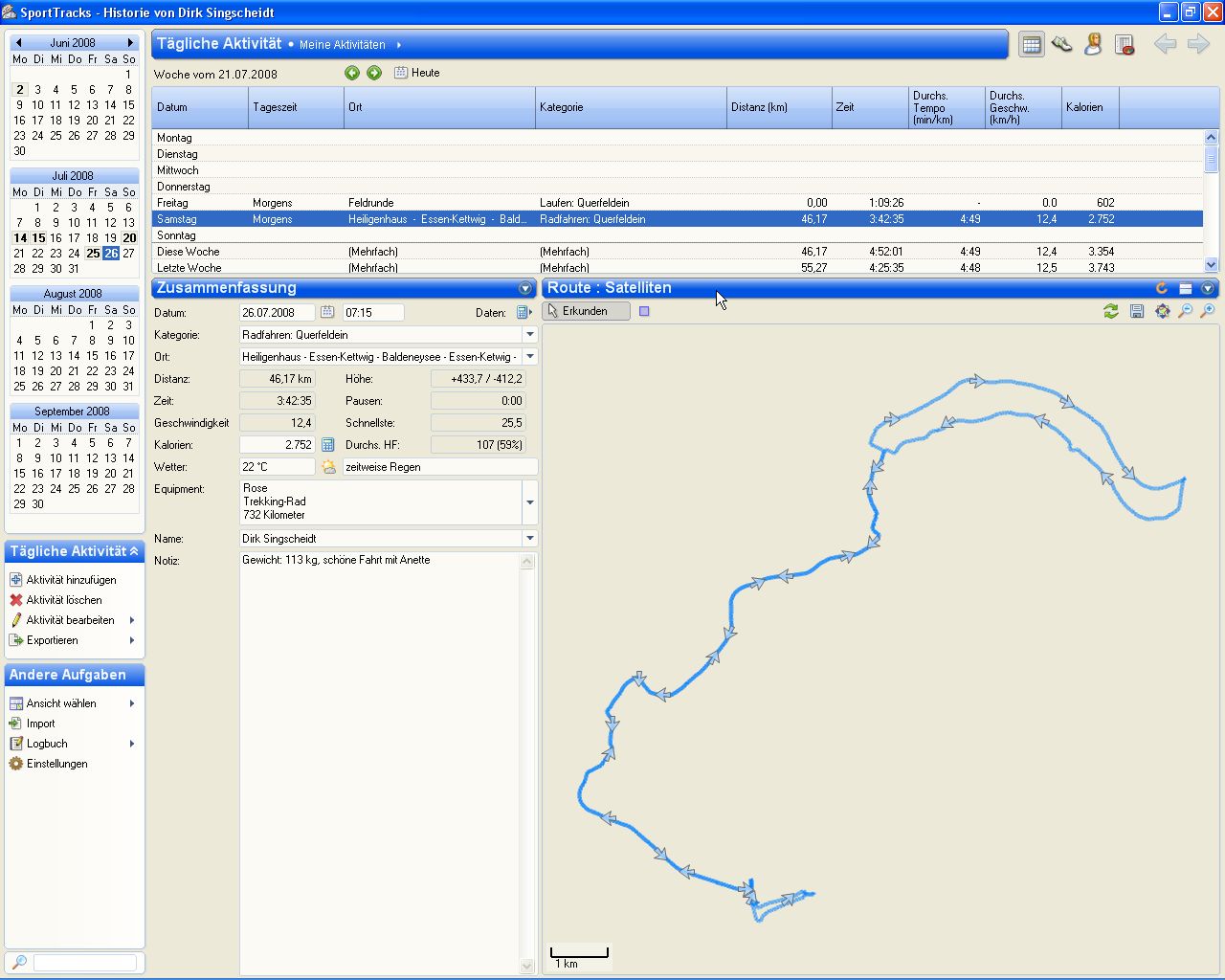1225x980 pixels.
Task: Refresh the route map
Action: tap(1110, 311)
